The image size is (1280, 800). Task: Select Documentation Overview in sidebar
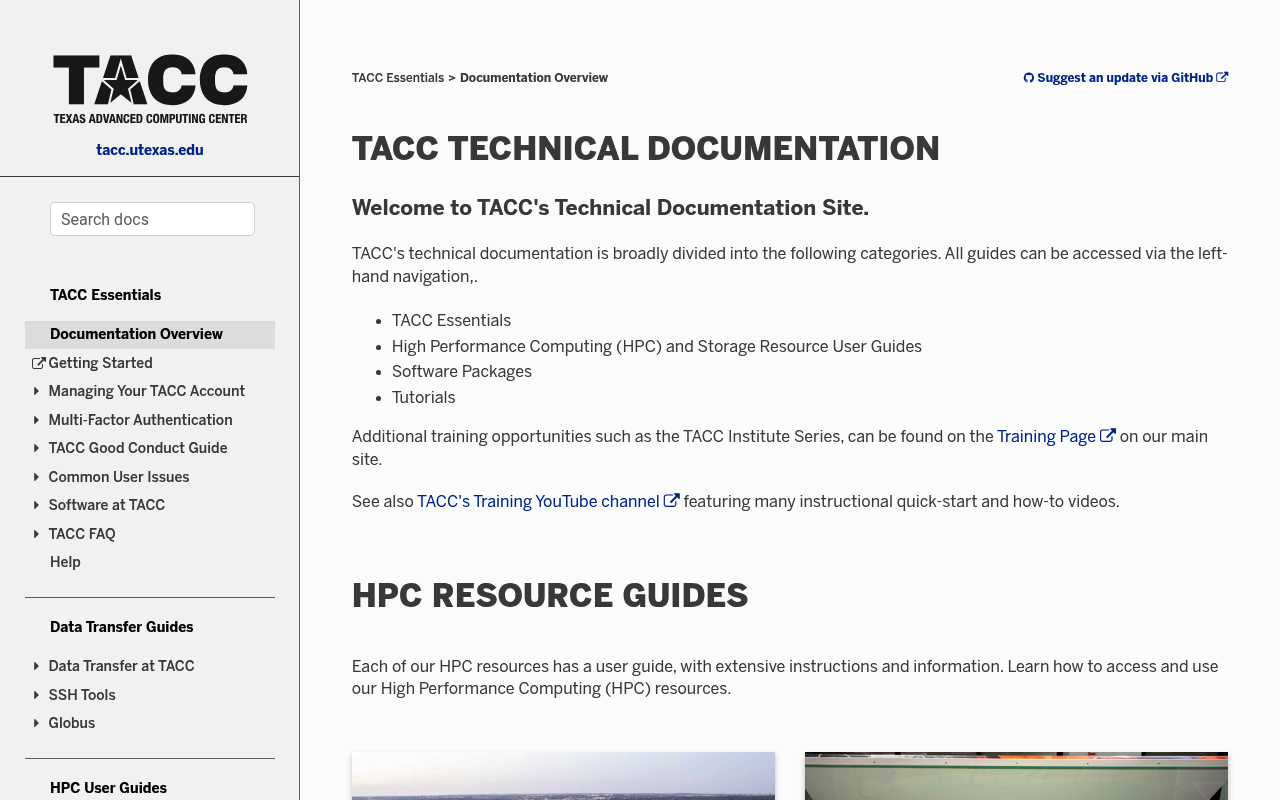[150, 335]
